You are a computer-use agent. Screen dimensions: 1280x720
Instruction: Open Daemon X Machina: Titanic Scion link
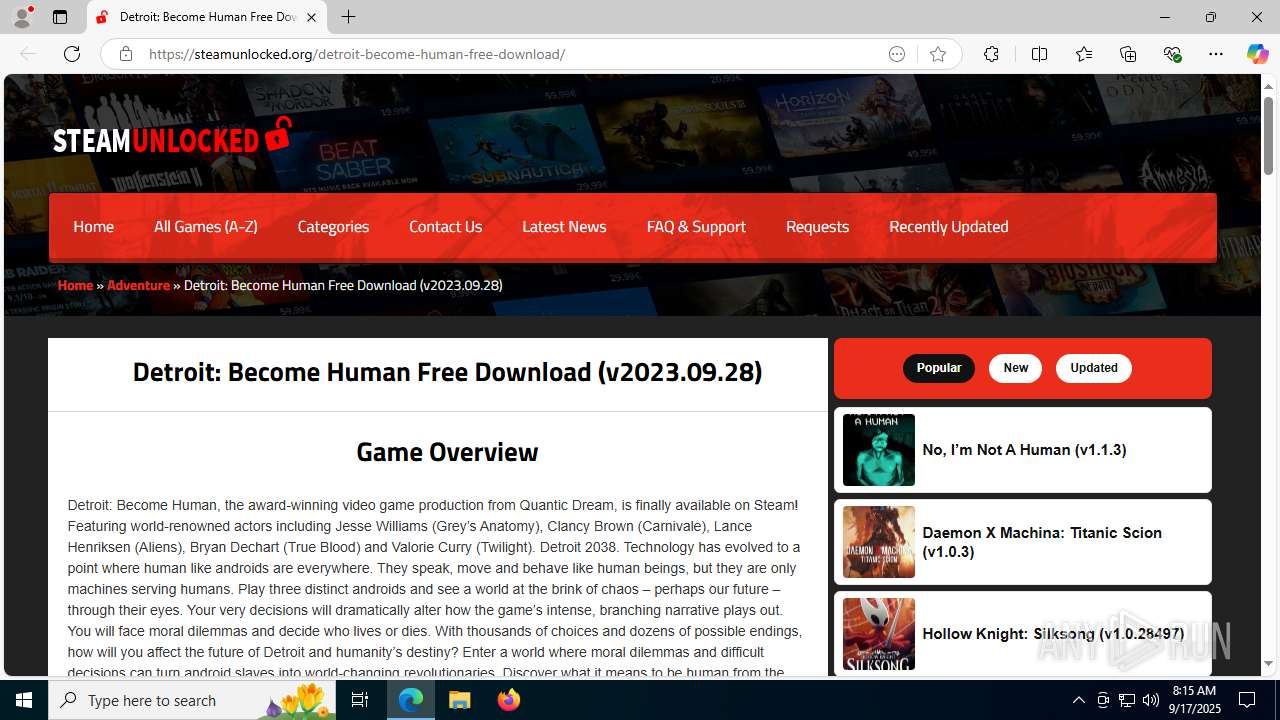[x=1042, y=542]
